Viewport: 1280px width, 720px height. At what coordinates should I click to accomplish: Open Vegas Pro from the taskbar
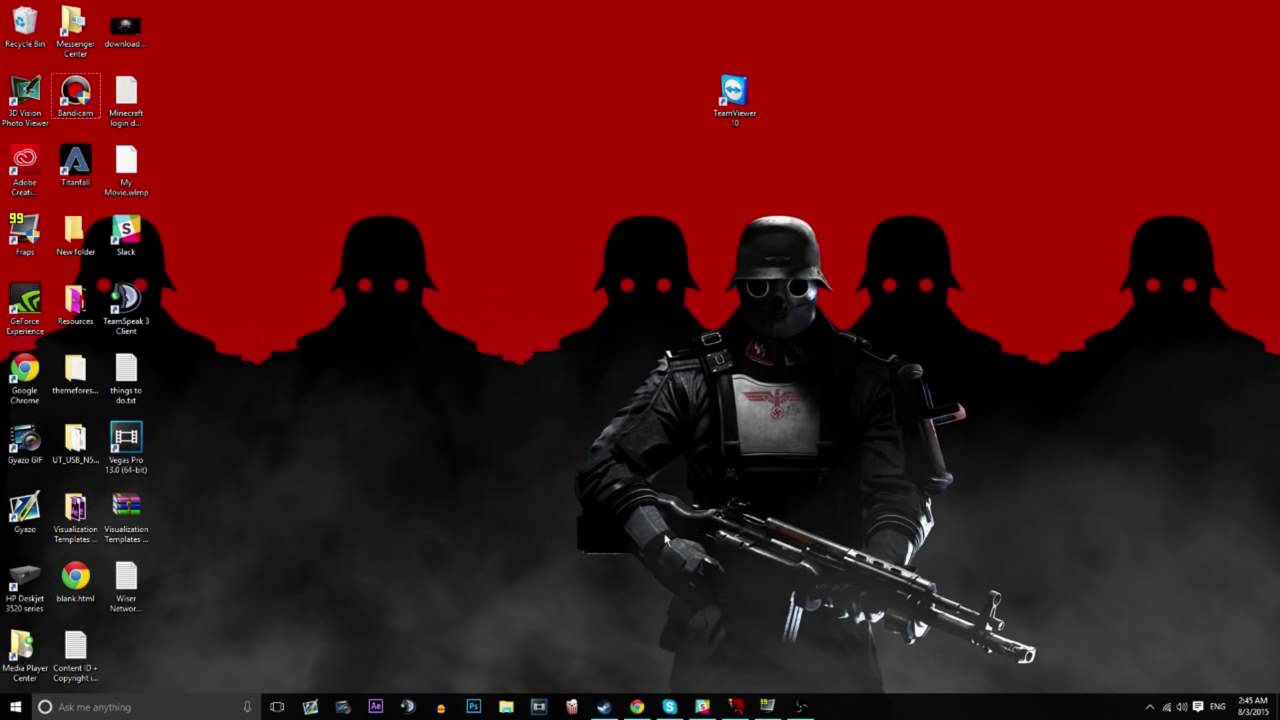click(x=539, y=707)
